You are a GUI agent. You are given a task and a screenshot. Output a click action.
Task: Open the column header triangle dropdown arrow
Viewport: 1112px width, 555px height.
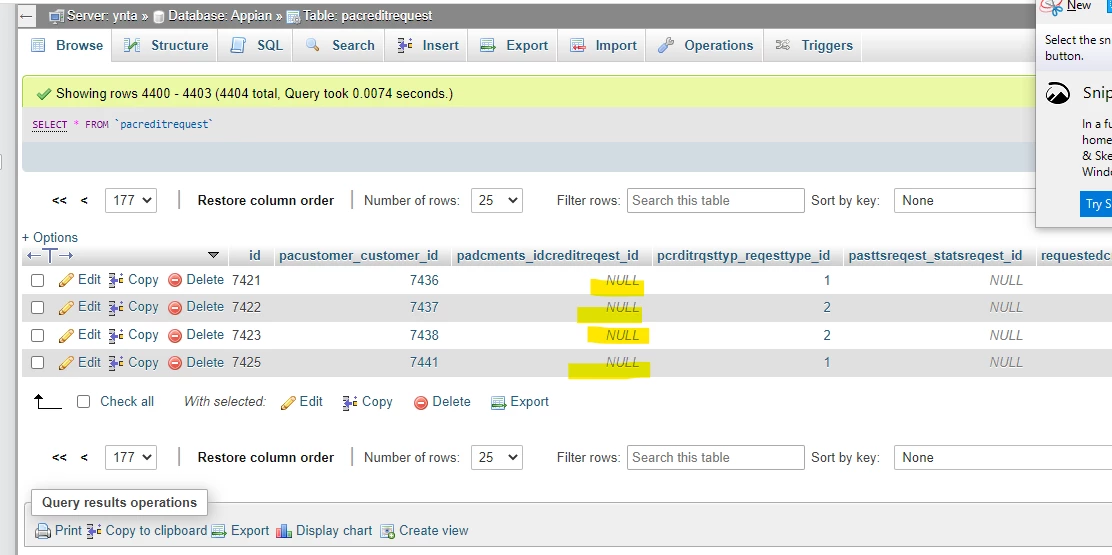point(213,255)
